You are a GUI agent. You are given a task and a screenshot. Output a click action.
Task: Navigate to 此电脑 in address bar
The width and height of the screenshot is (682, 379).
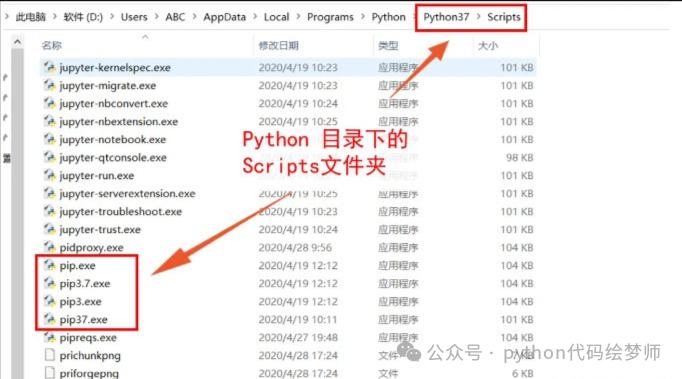click(x=30, y=17)
